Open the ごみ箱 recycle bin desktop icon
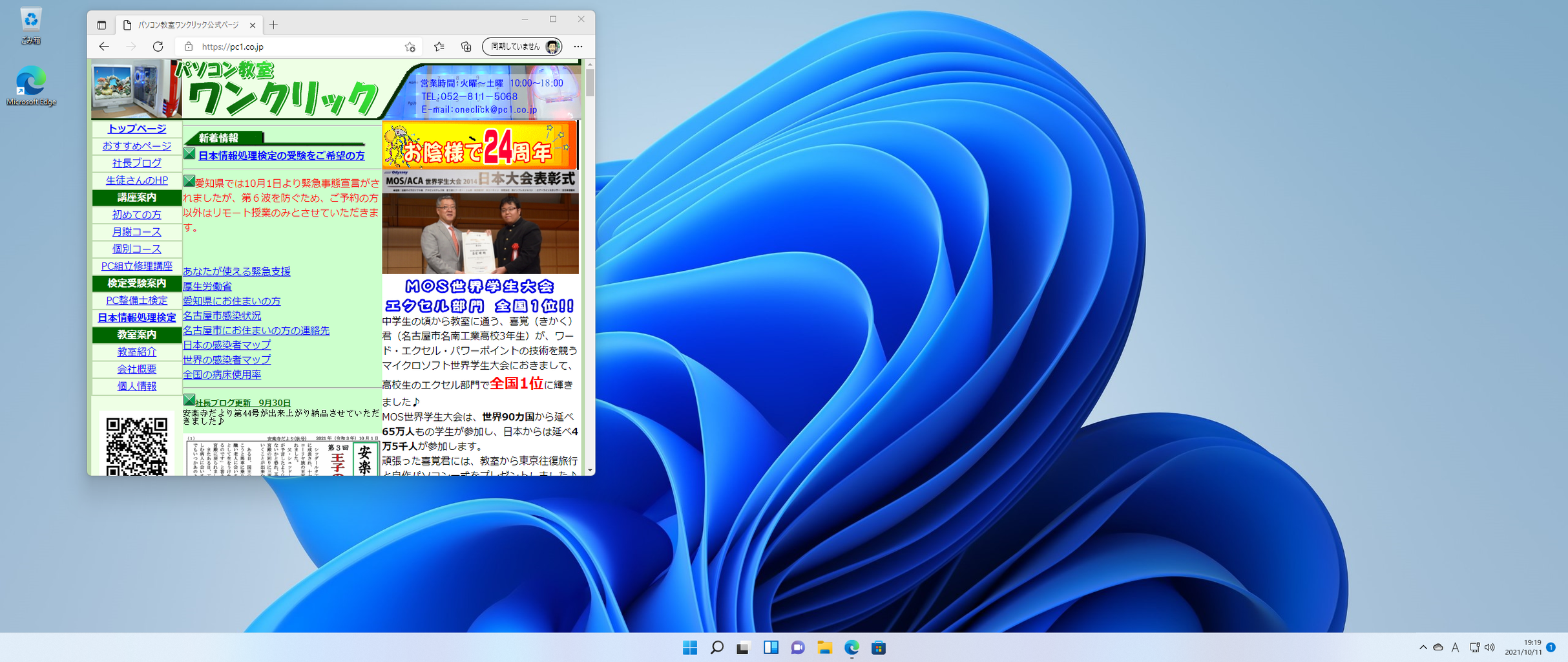This screenshot has height=662, width=1568. click(x=30, y=26)
